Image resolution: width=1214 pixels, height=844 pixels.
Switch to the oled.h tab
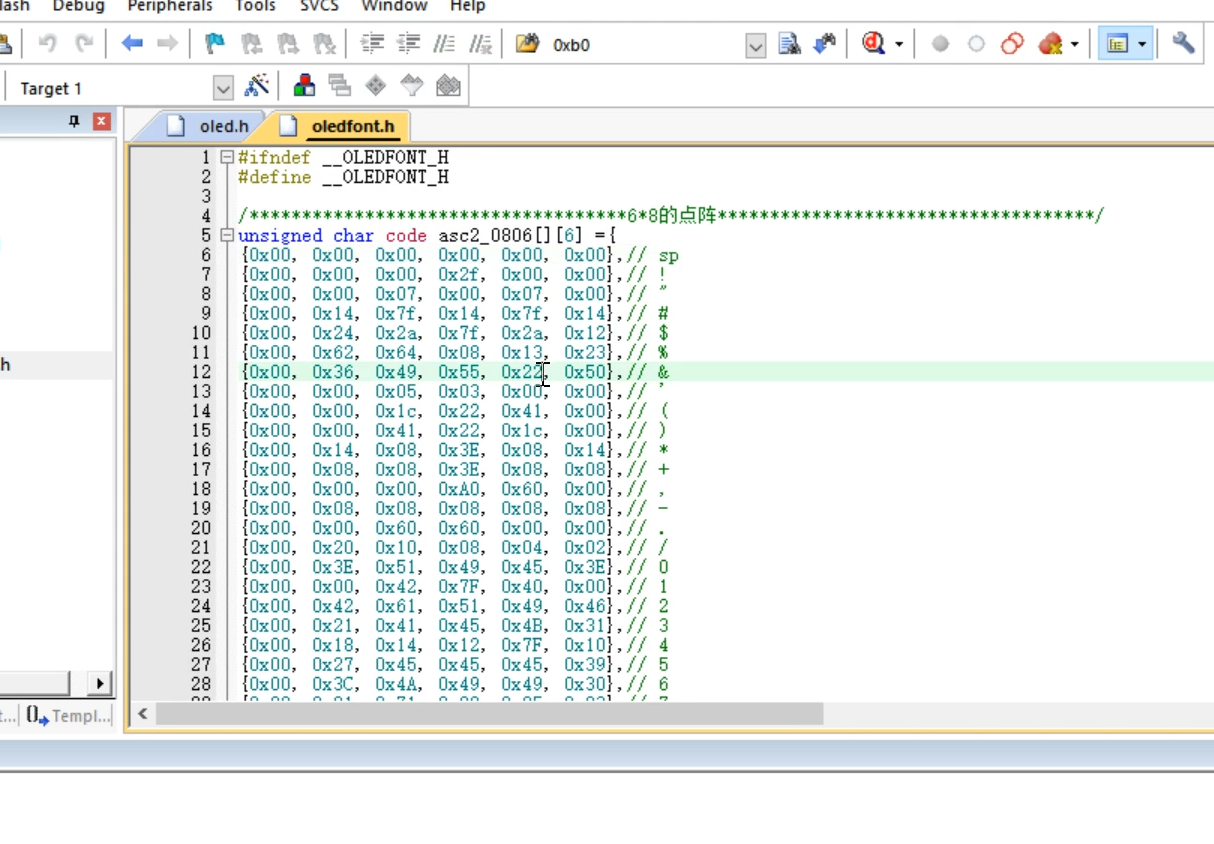(211, 126)
